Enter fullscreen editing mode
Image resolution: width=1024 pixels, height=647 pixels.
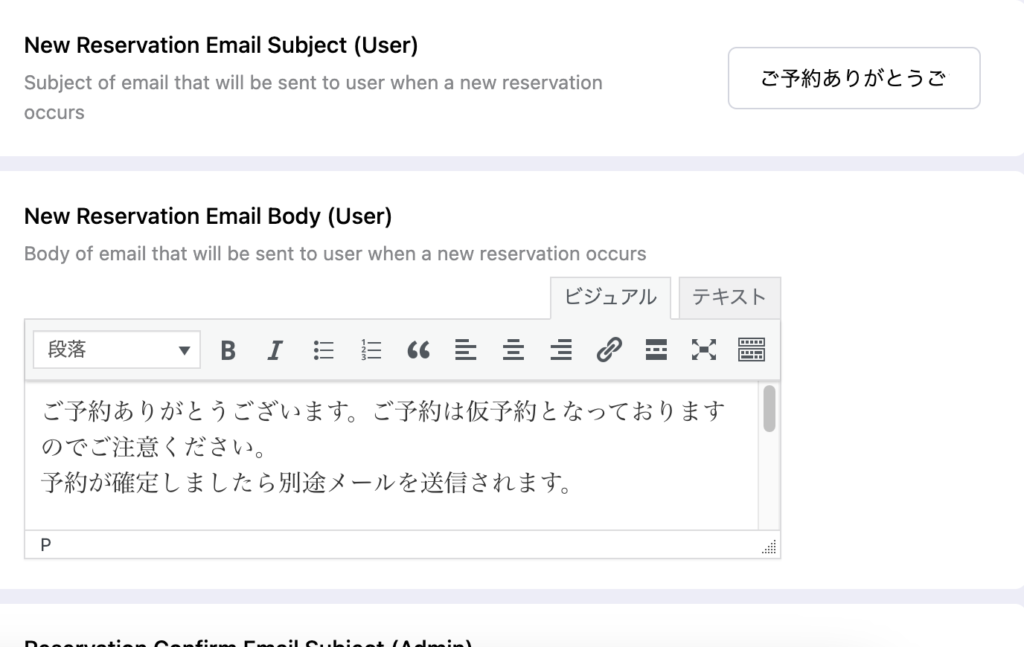pos(704,350)
